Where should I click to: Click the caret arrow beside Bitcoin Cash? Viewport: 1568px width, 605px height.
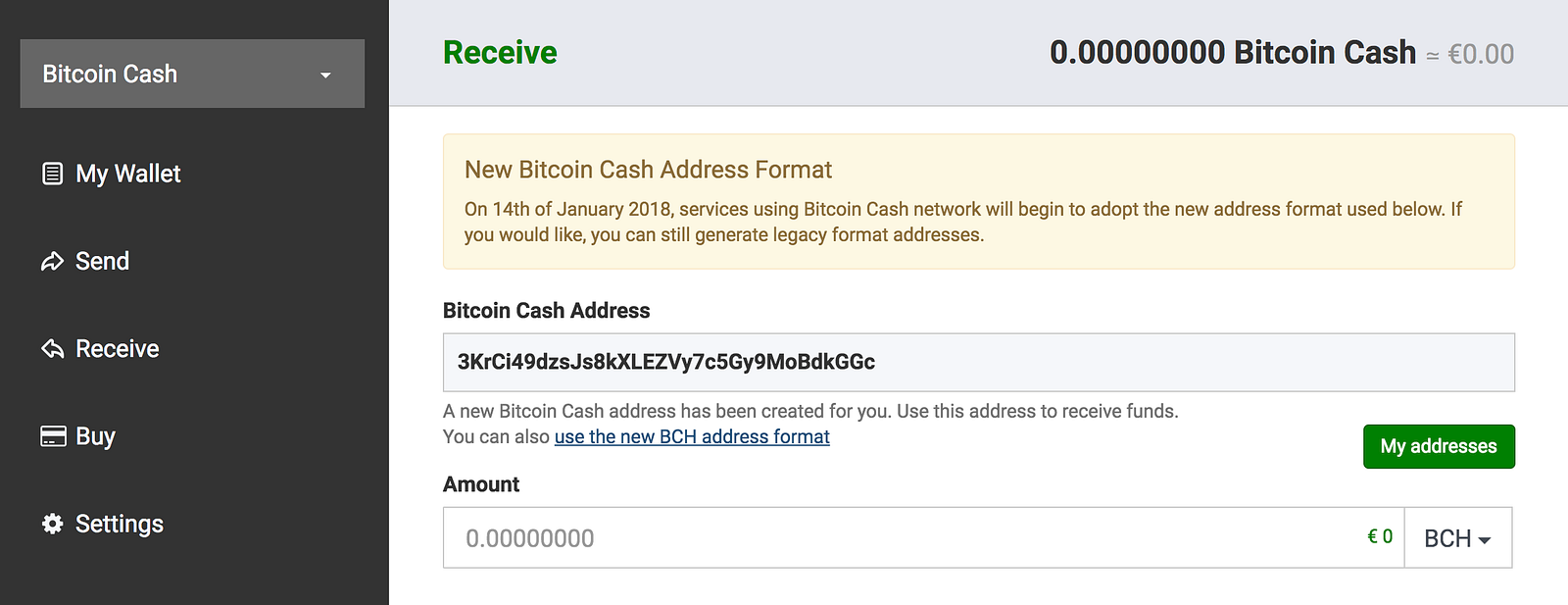tap(325, 76)
